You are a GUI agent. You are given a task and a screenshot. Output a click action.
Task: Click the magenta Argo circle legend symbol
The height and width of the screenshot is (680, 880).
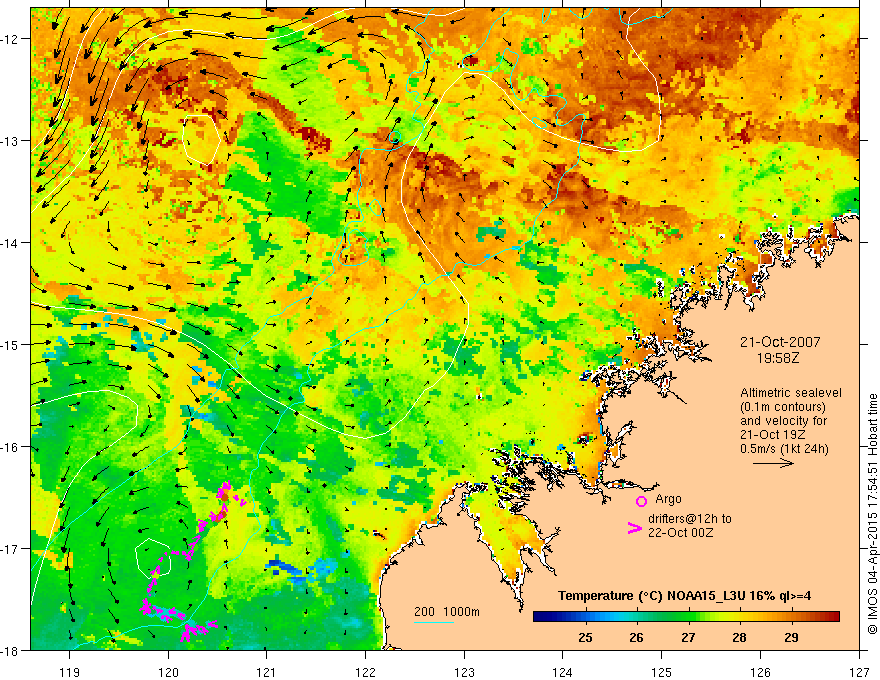point(641,501)
